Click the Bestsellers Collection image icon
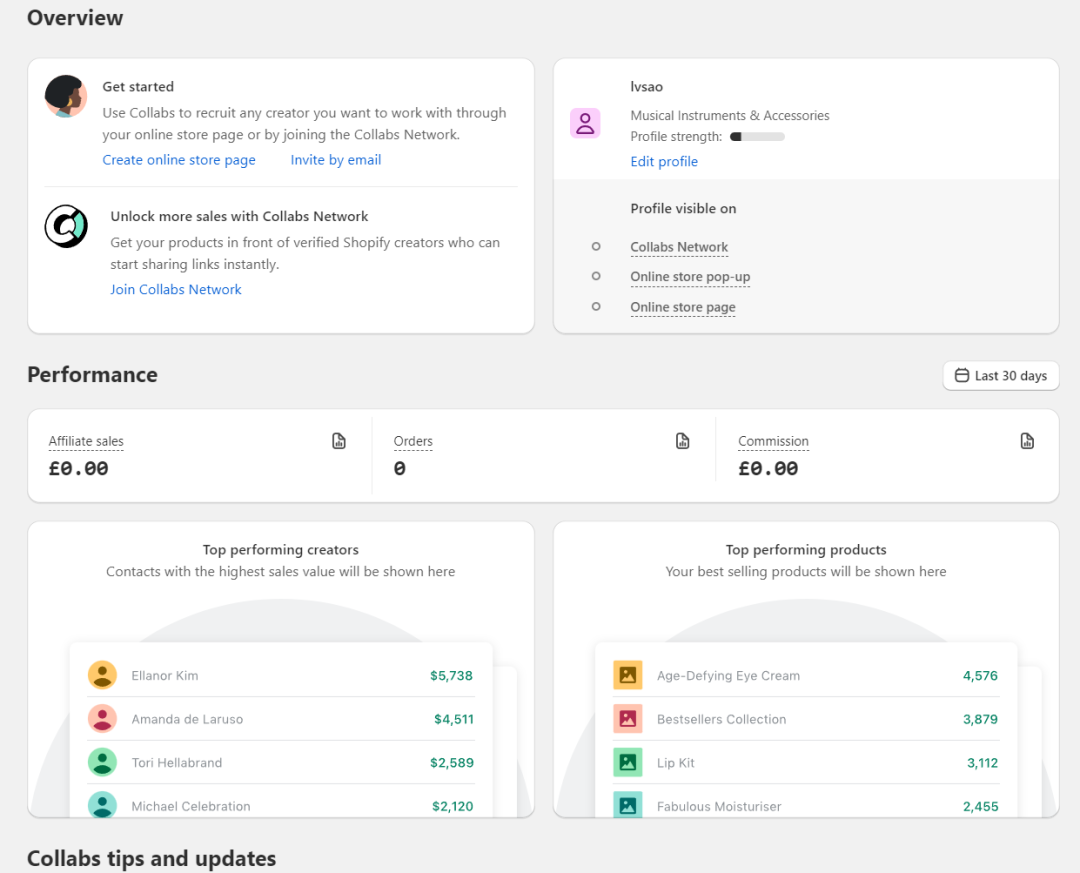The width and height of the screenshot is (1080, 873). click(627, 719)
